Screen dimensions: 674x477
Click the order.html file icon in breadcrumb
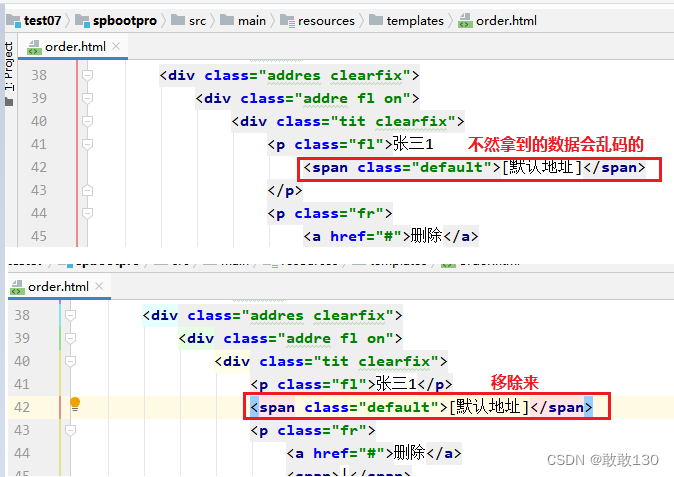465,21
